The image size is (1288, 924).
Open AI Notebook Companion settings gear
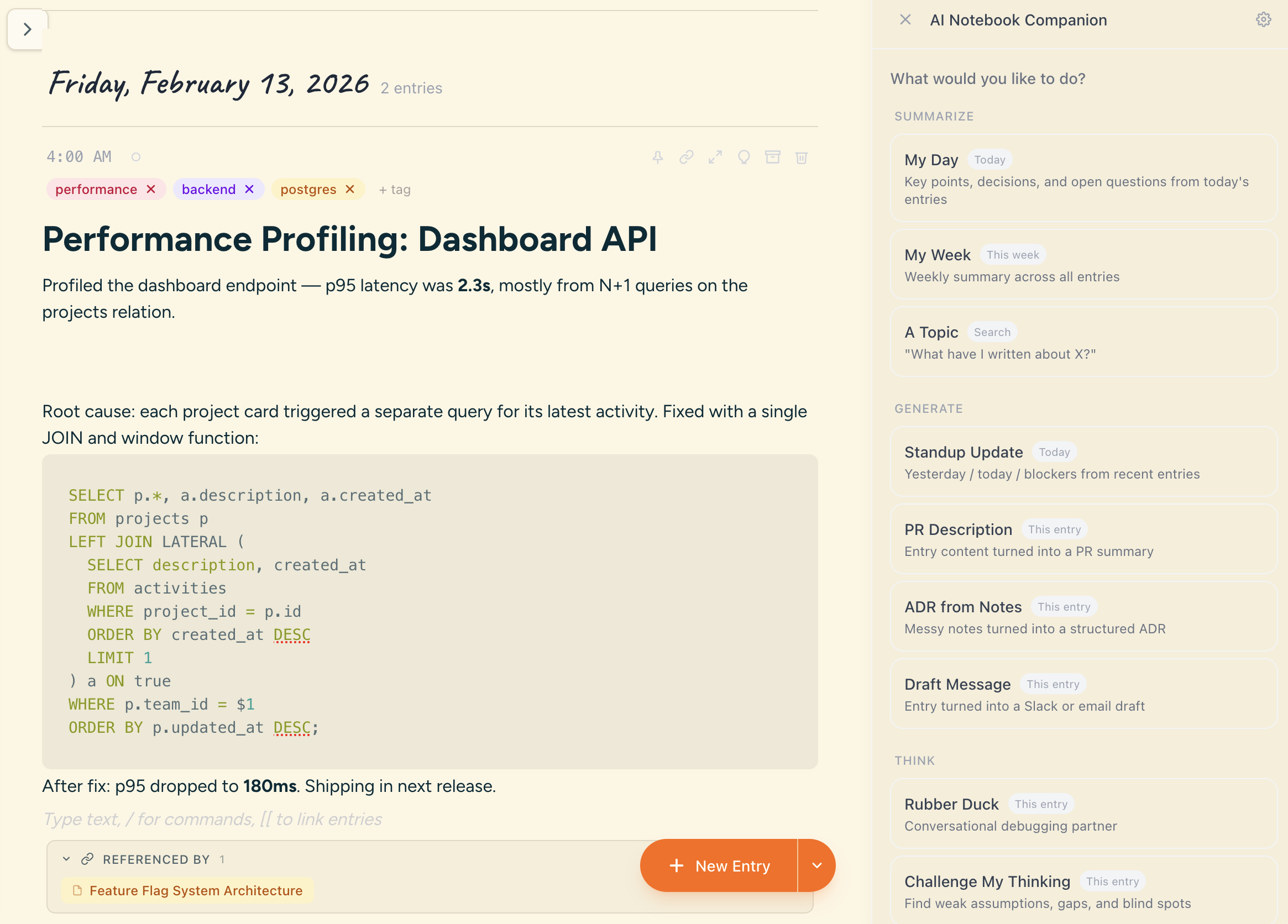(1264, 19)
